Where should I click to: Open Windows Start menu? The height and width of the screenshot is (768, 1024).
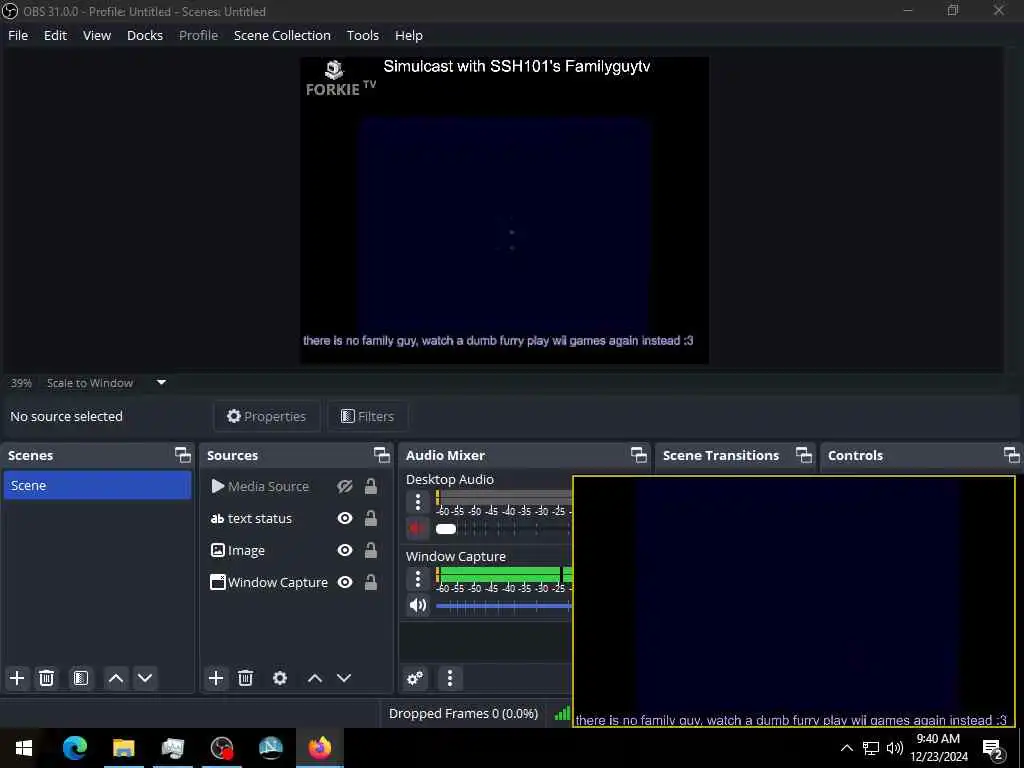(24, 748)
